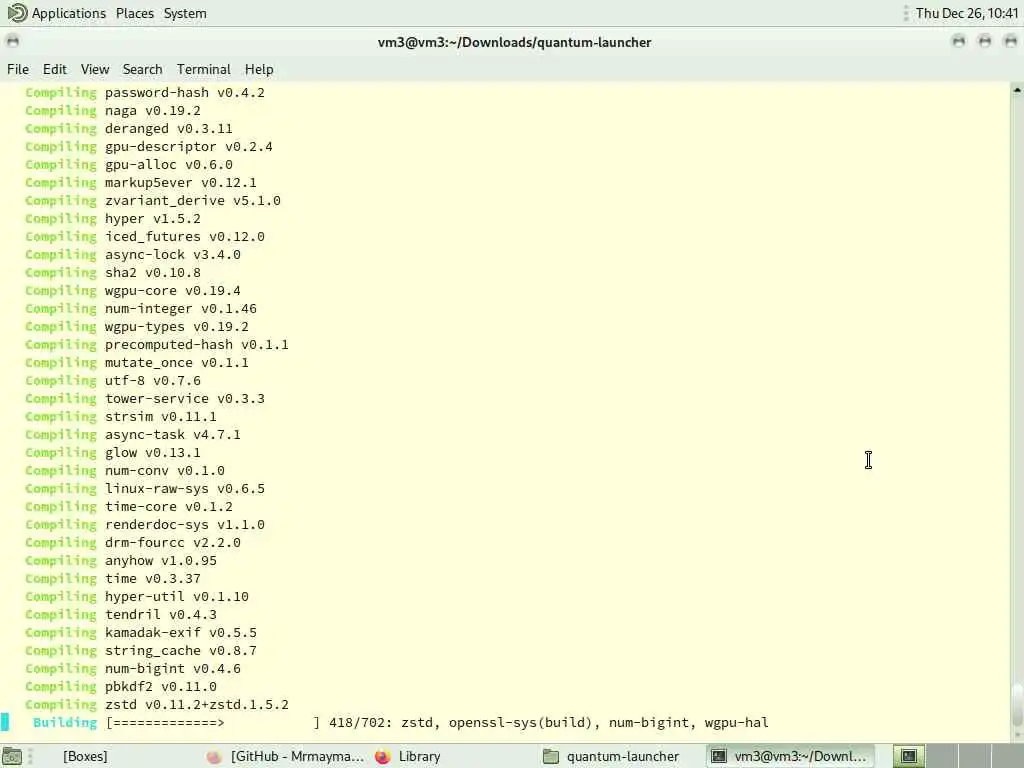
Task: Click the Show Desktop icon in the bottom panel
Action: (x=12, y=756)
